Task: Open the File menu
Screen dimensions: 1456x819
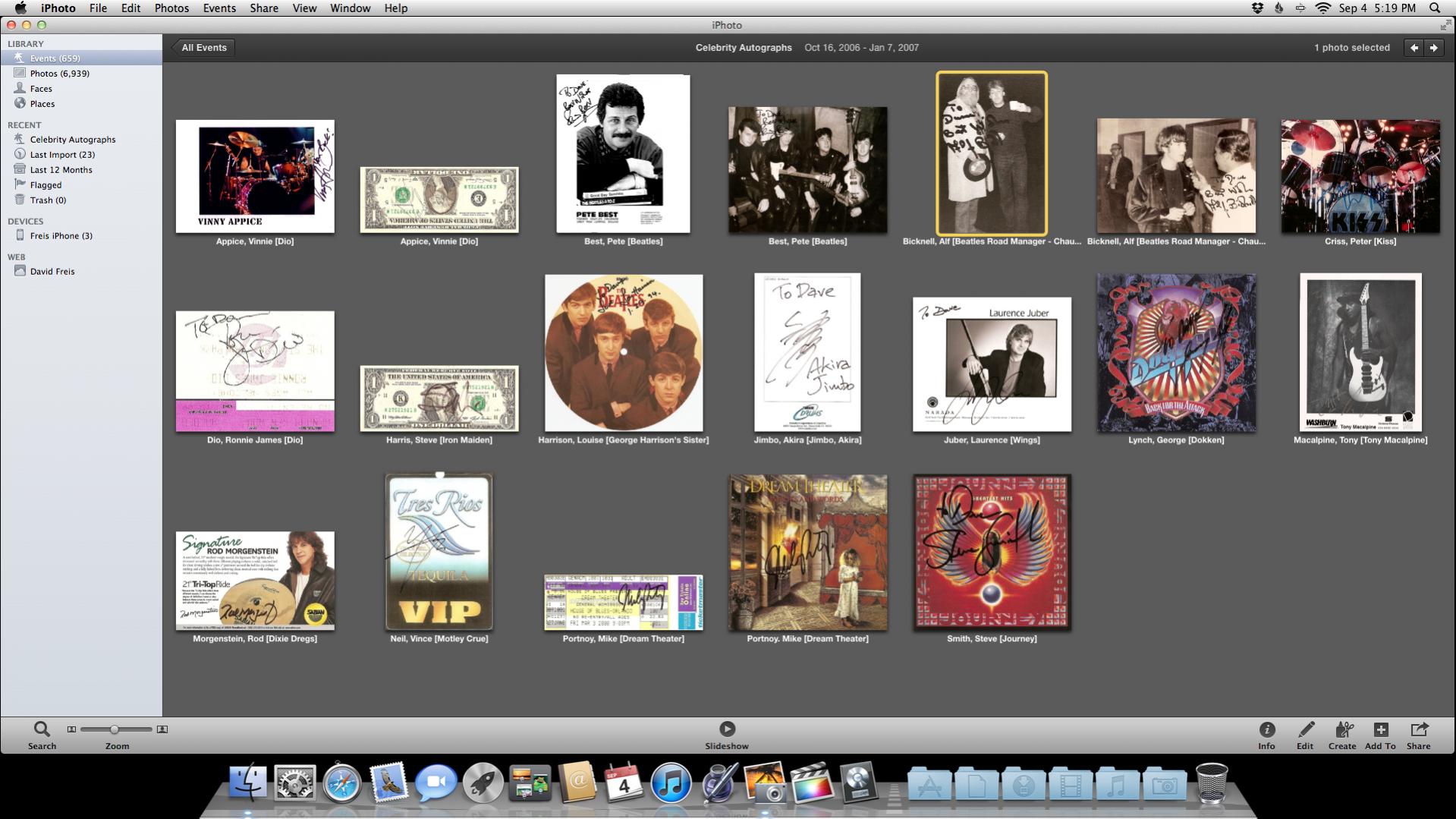Action: pyautogui.click(x=98, y=8)
